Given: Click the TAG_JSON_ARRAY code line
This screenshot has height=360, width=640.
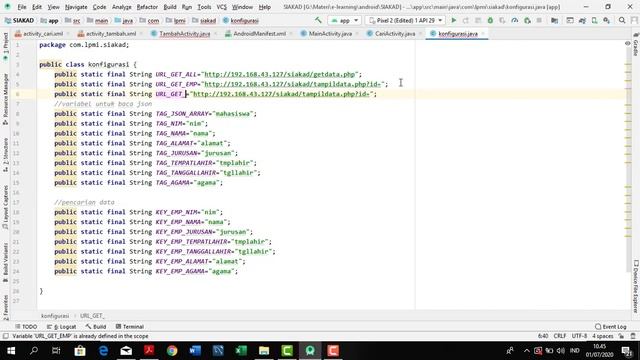Looking at the screenshot, I should [x=156, y=113].
